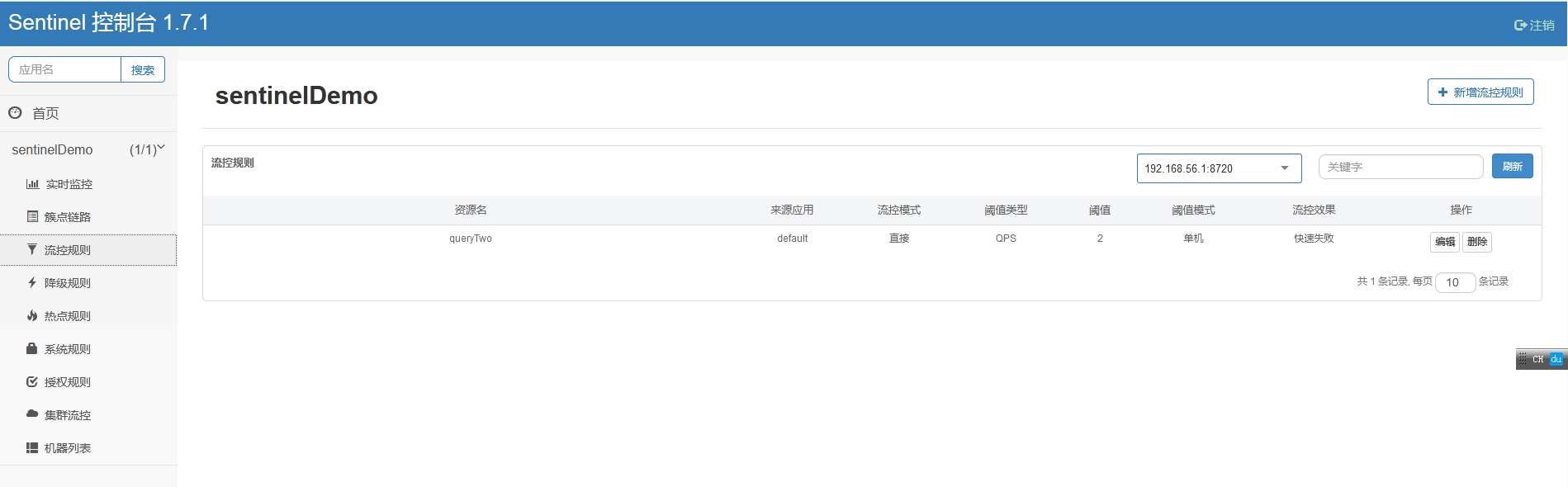Click the 搜索 search button

[143, 69]
